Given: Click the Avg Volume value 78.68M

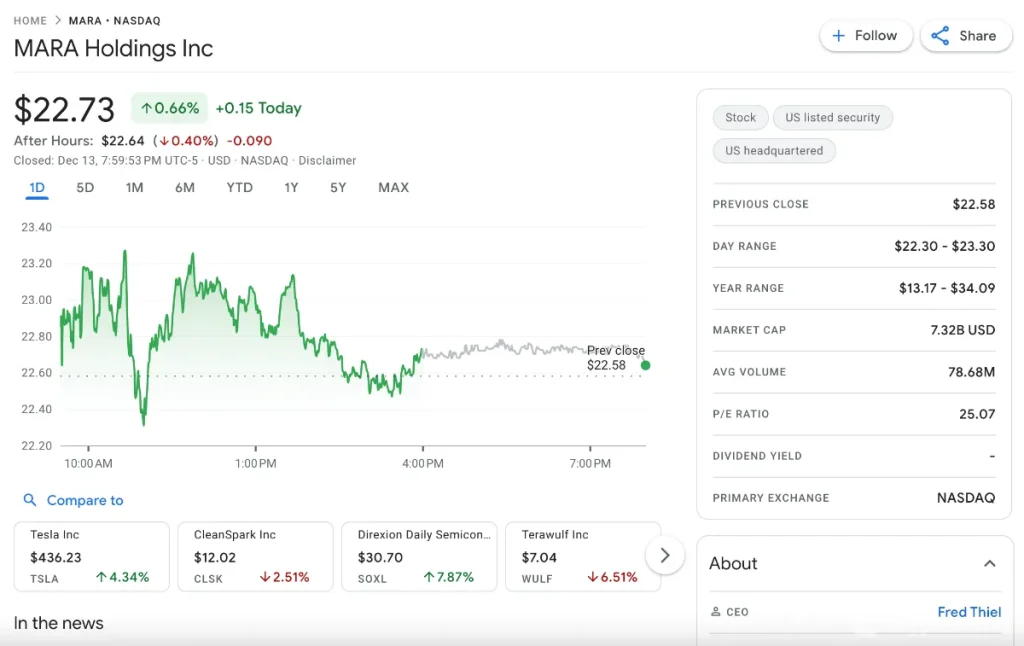Looking at the screenshot, I should [x=972, y=372].
